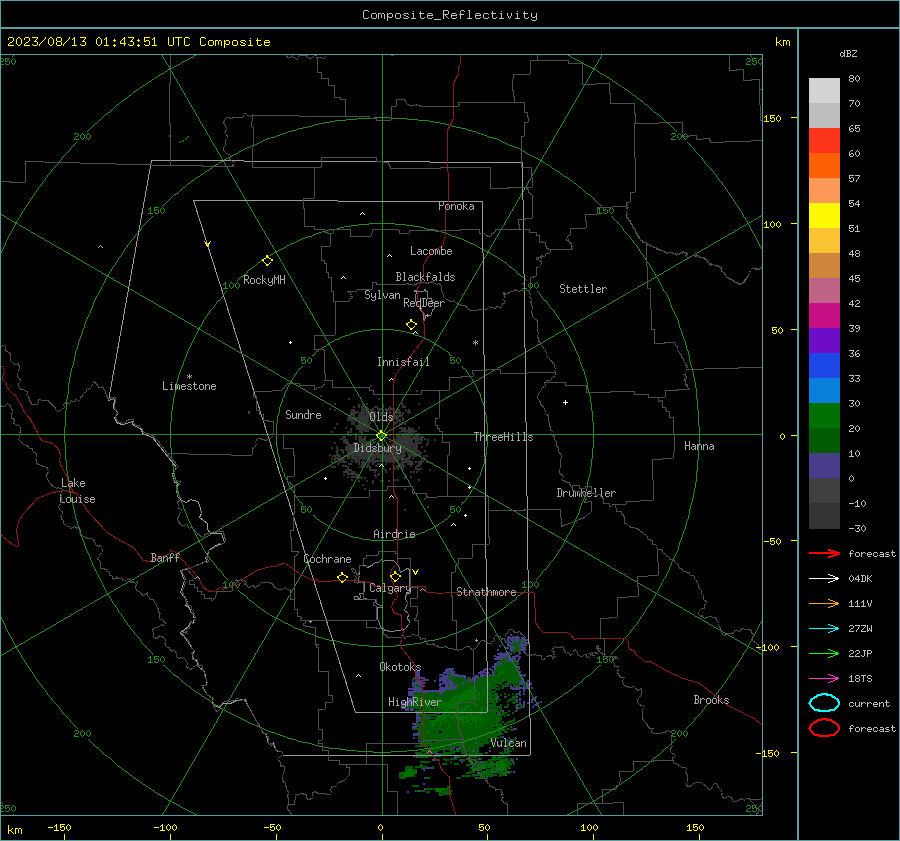The width and height of the screenshot is (900, 841).
Task: Click the Drumheller label
Action: (x=586, y=493)
